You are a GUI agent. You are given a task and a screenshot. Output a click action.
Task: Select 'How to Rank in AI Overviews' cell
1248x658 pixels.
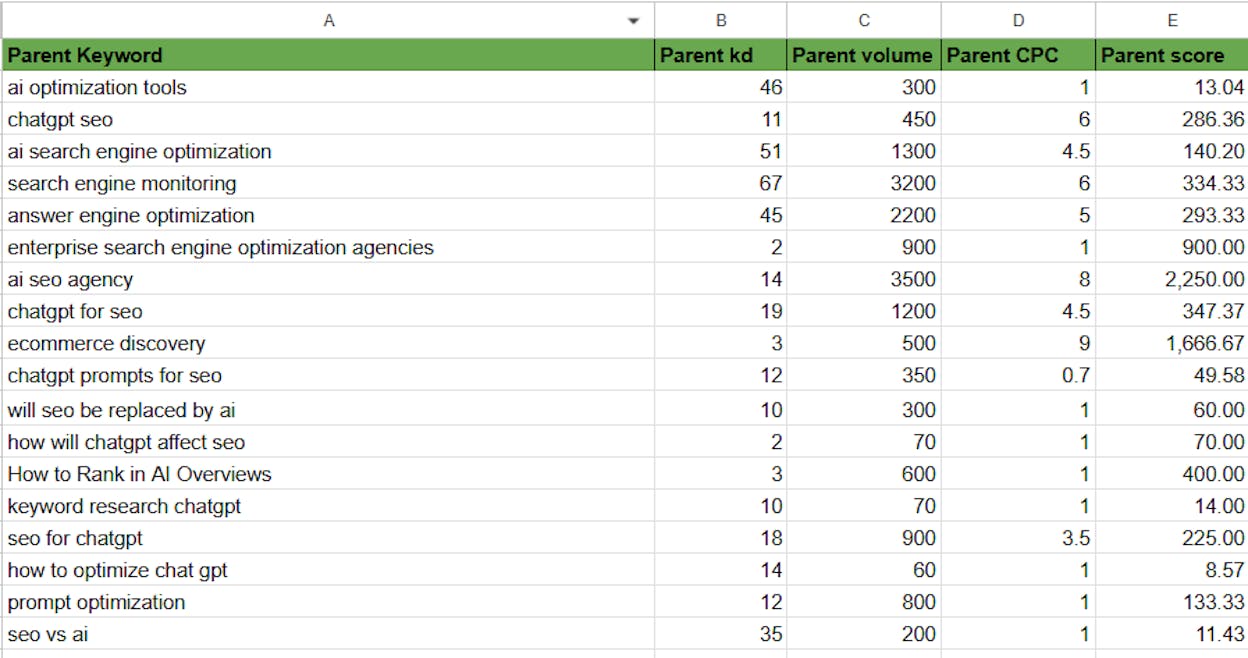tap(328, 474)
